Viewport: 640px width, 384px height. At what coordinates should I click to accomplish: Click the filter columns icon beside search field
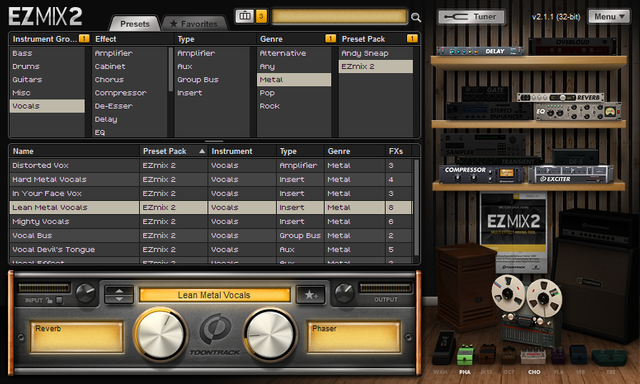click(245, 16)
